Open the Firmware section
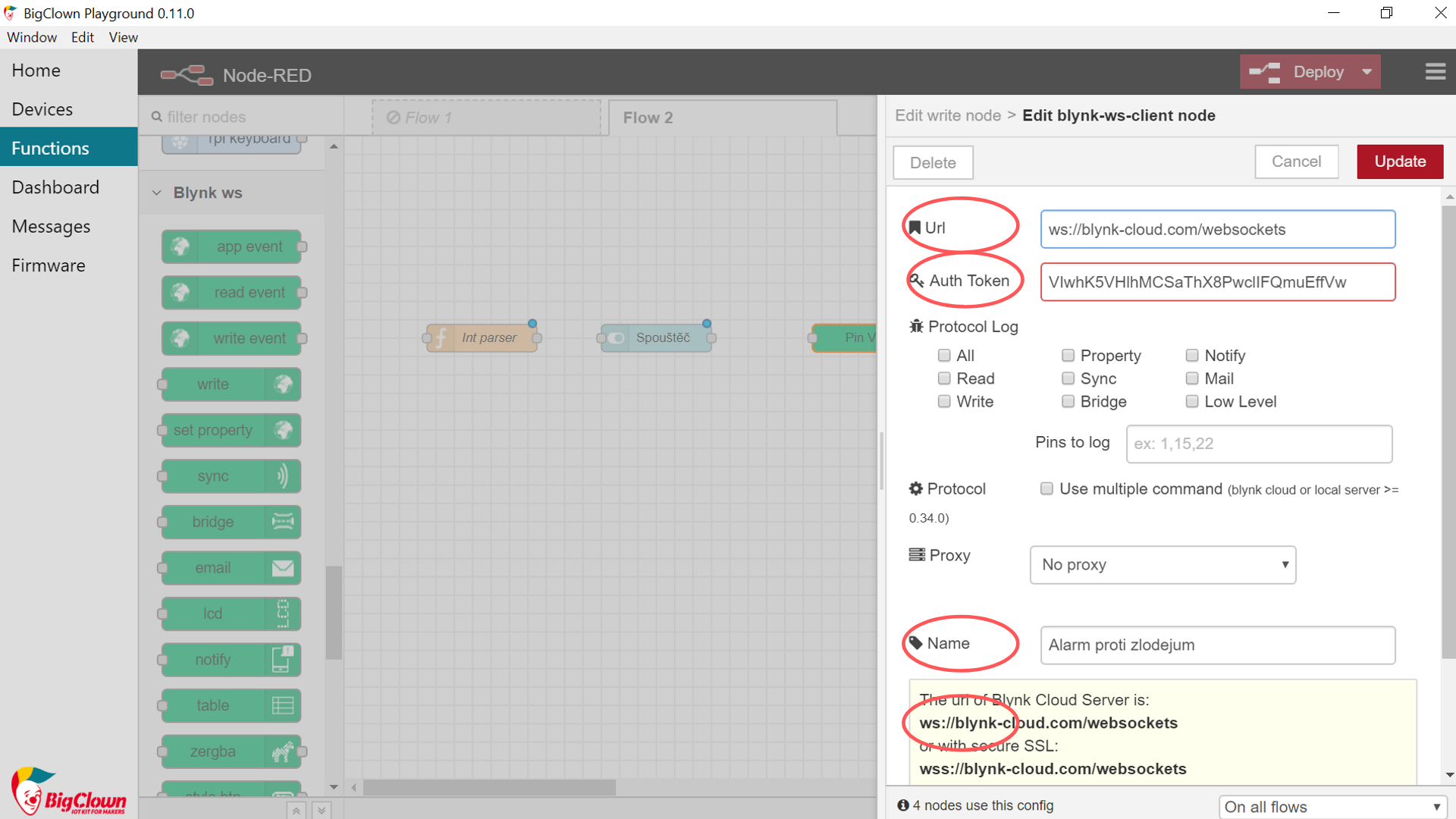This screenshot has width=1456, height=819. (x=68, y=265)
